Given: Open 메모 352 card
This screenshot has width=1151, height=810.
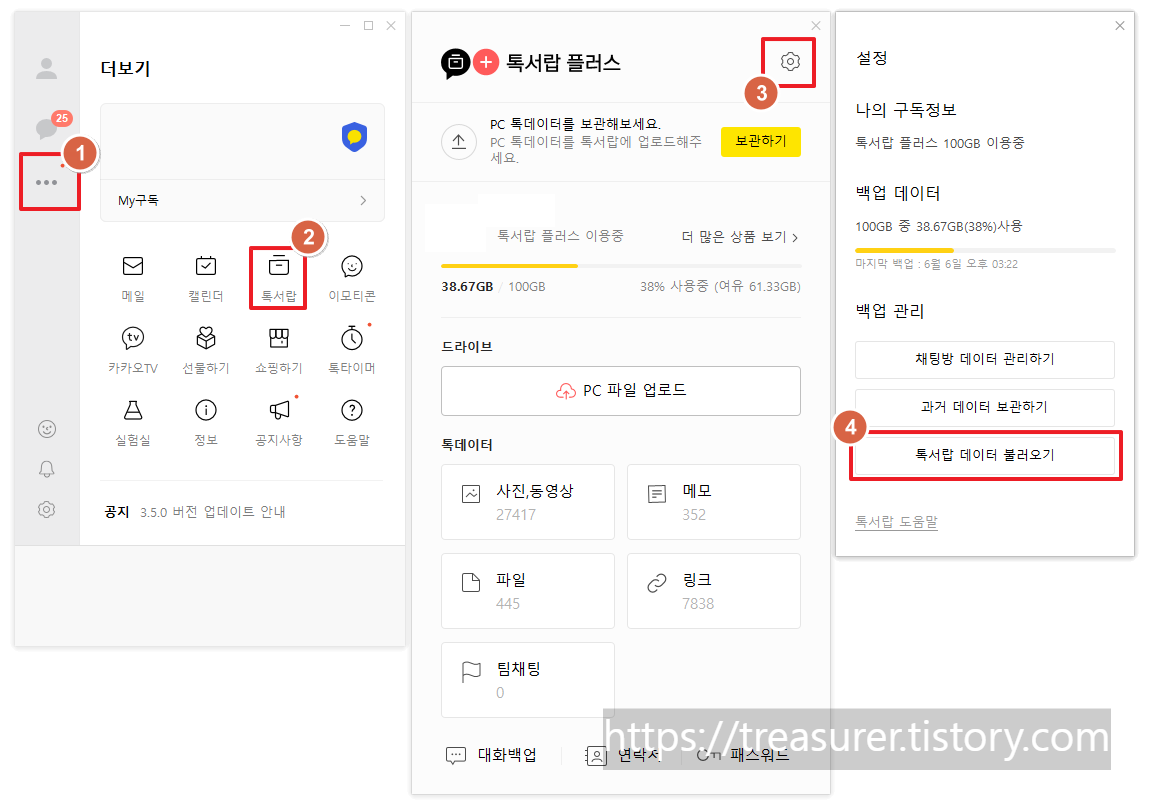Looking at the screenshot, I should pyautogui.click(x=714, y=502).
